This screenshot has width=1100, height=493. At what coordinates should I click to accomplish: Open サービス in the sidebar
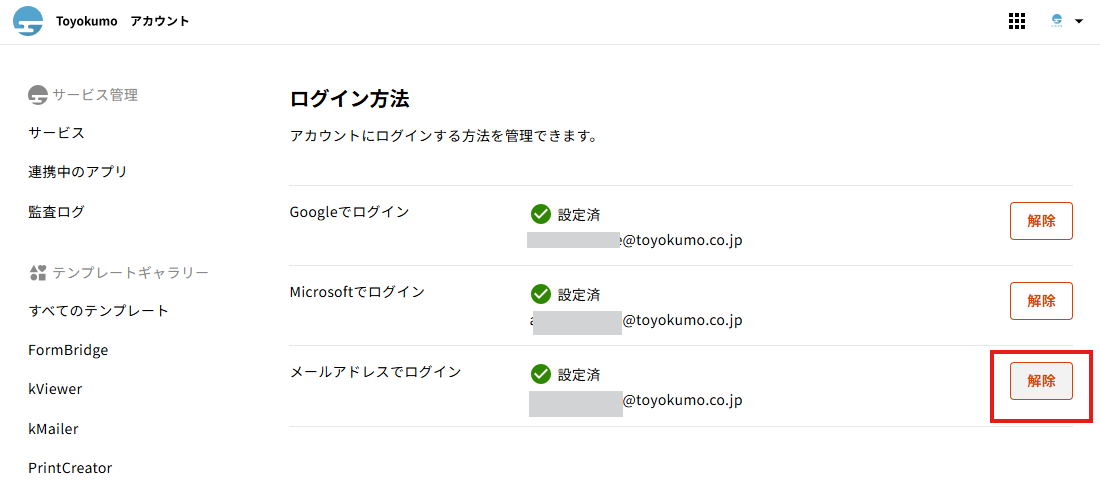pyautogui.click(x=56, y=133)
